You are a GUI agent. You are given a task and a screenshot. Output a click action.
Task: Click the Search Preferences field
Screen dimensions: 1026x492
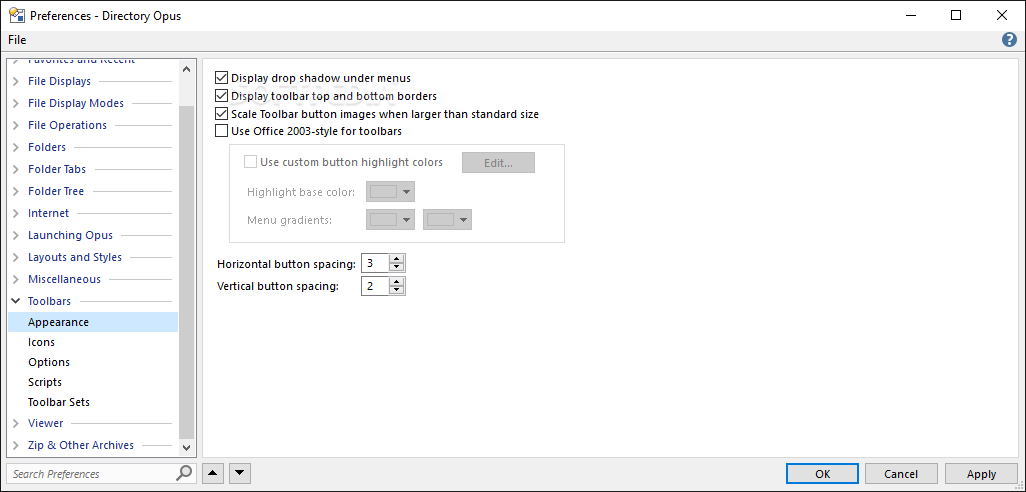click(92, 473)
